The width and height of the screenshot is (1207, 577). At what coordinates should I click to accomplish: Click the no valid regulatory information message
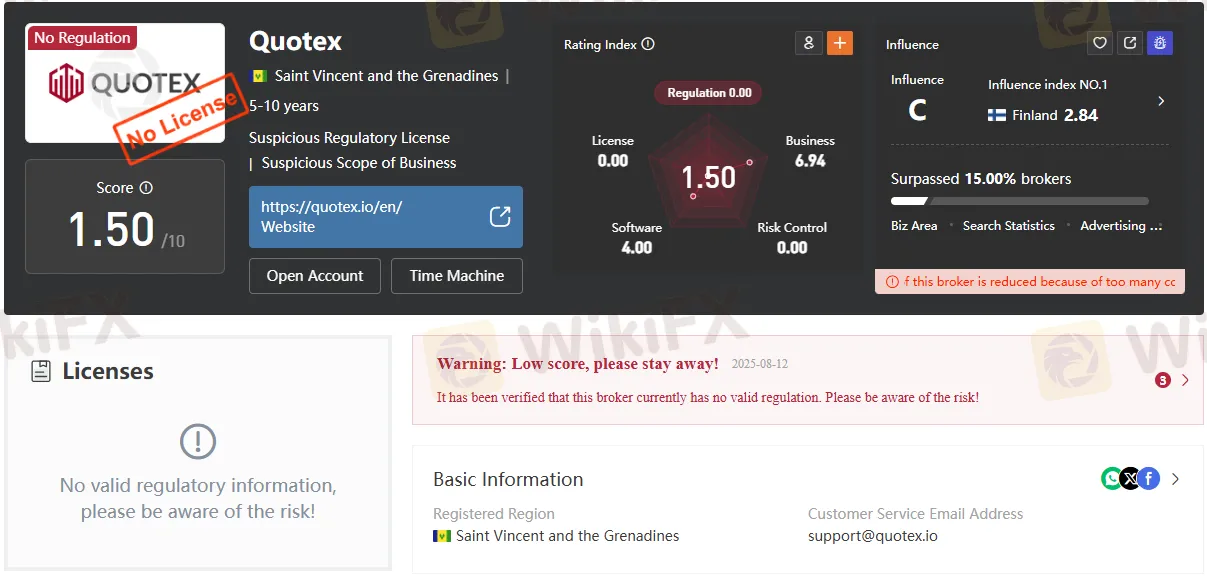[x=198, y=498]
